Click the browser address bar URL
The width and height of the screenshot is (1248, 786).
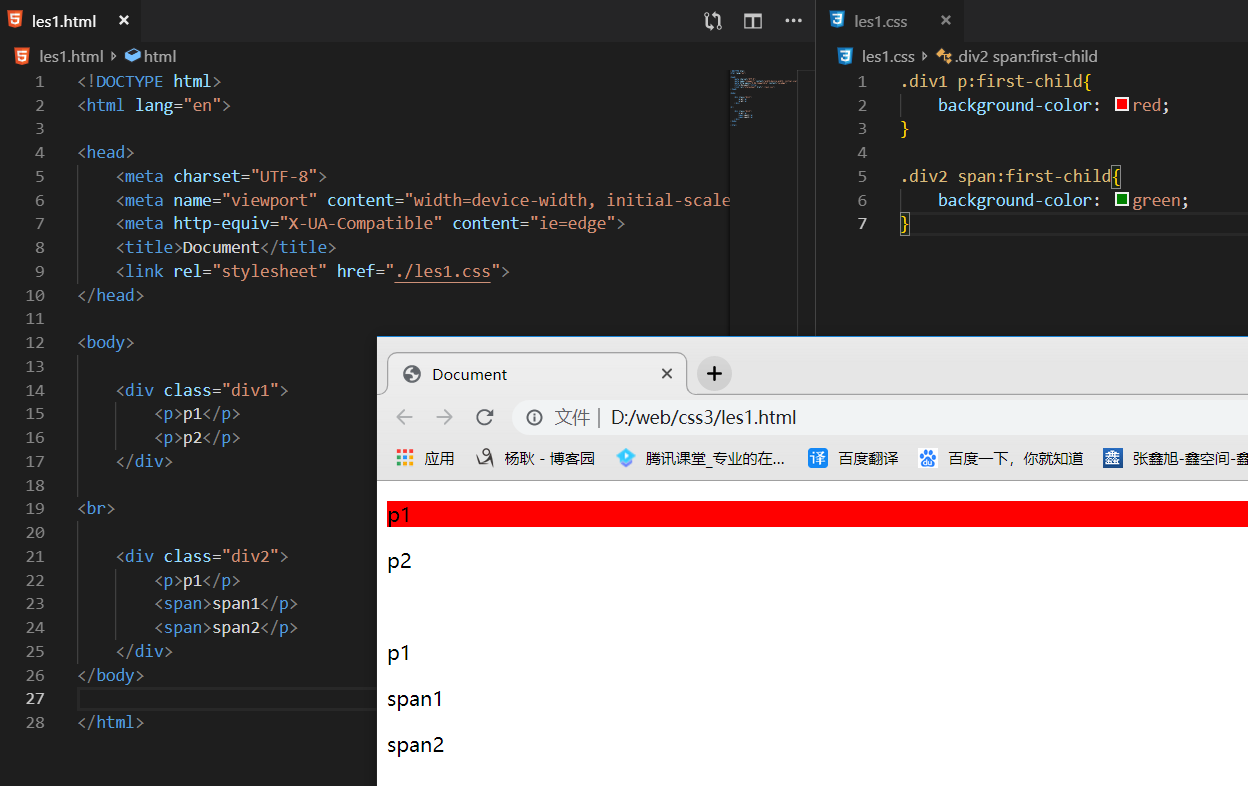pyautogui.click(x=703, y=417)
